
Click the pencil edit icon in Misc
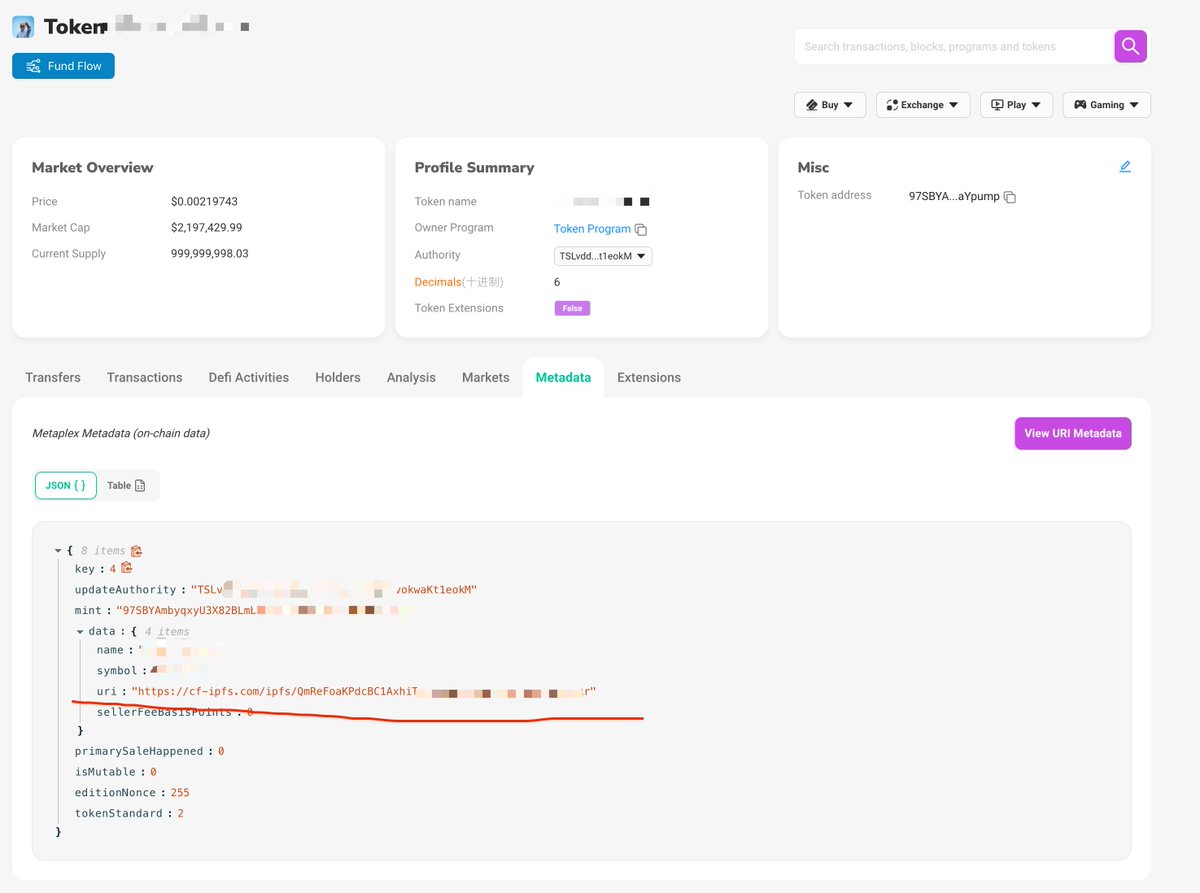[1125, 167]
